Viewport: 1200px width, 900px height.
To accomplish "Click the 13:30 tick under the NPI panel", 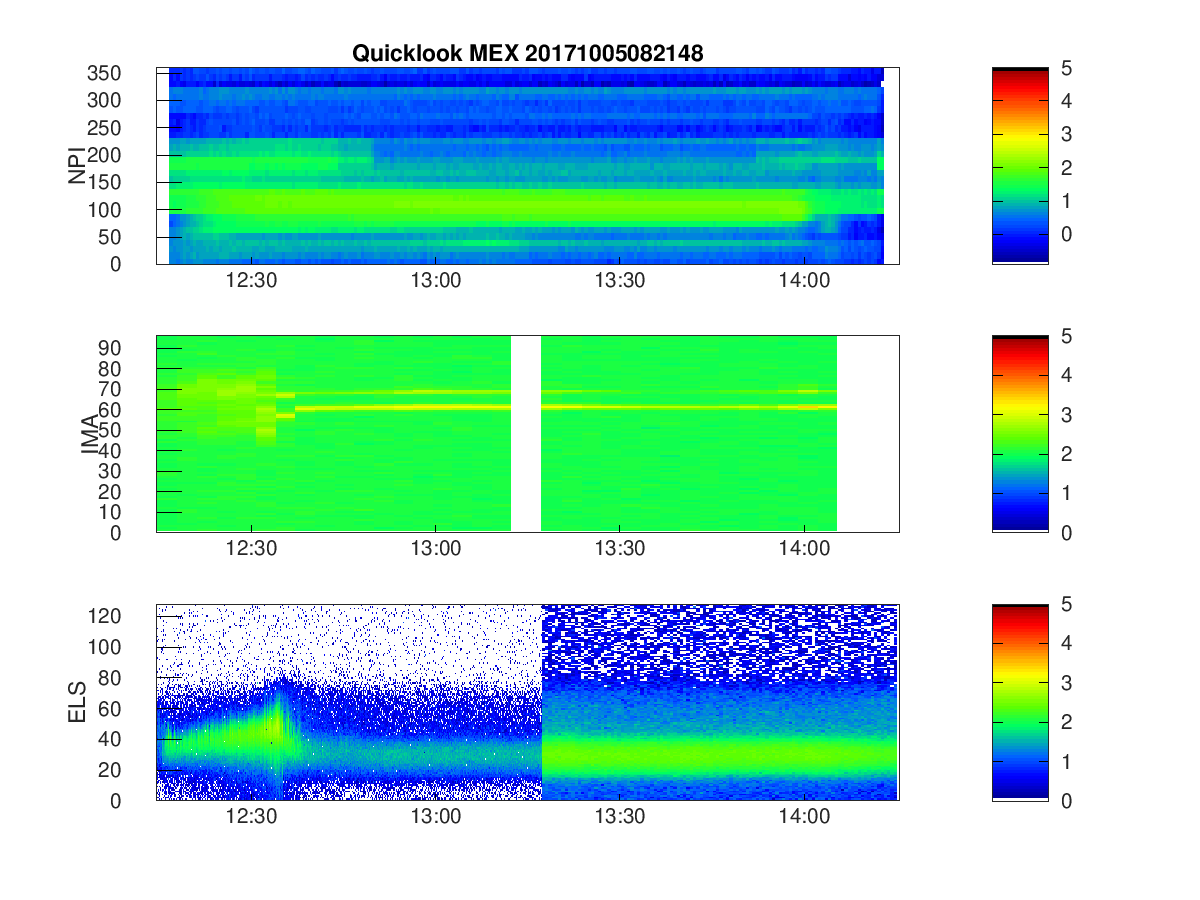I will [x=620, y=282].
